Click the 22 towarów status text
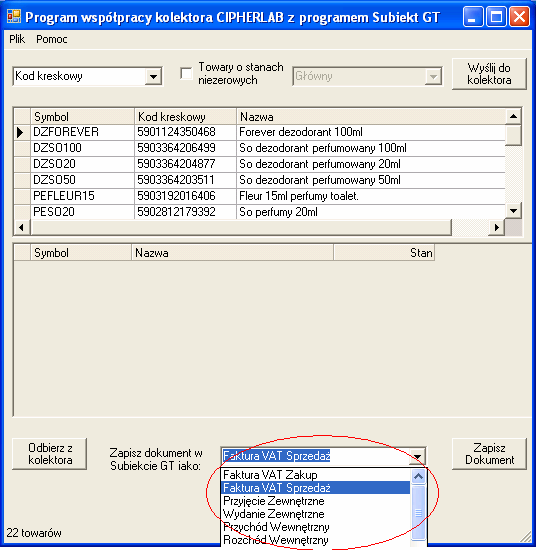The width and height of the screenshot is (537, 550). coord(34,533)
